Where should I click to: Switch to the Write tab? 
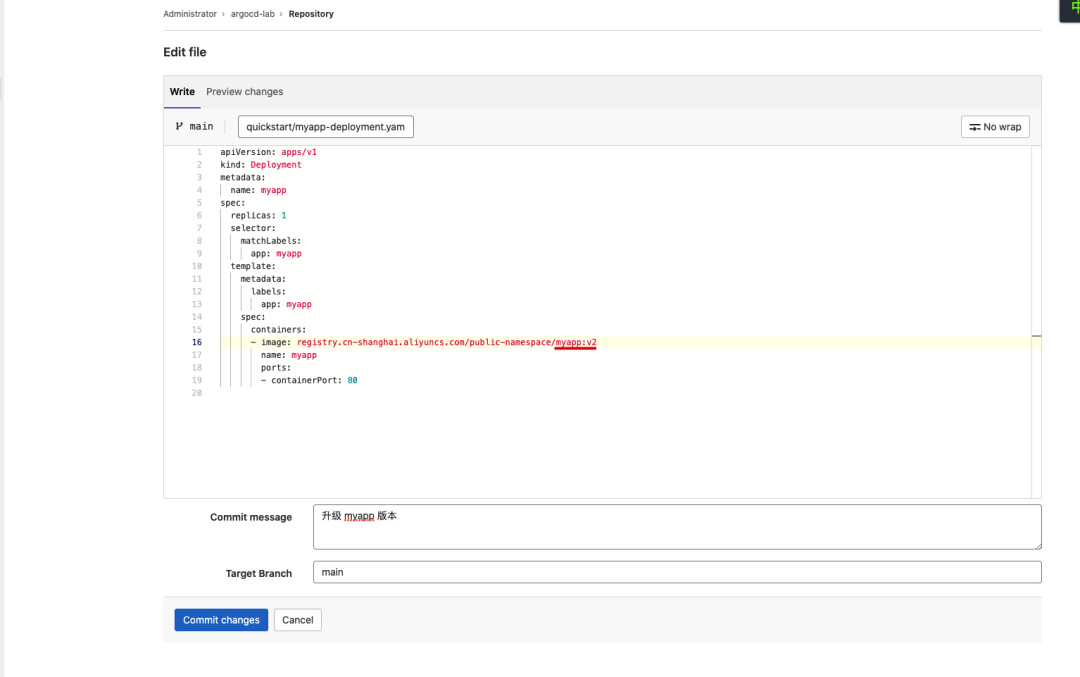click(182, 92)
